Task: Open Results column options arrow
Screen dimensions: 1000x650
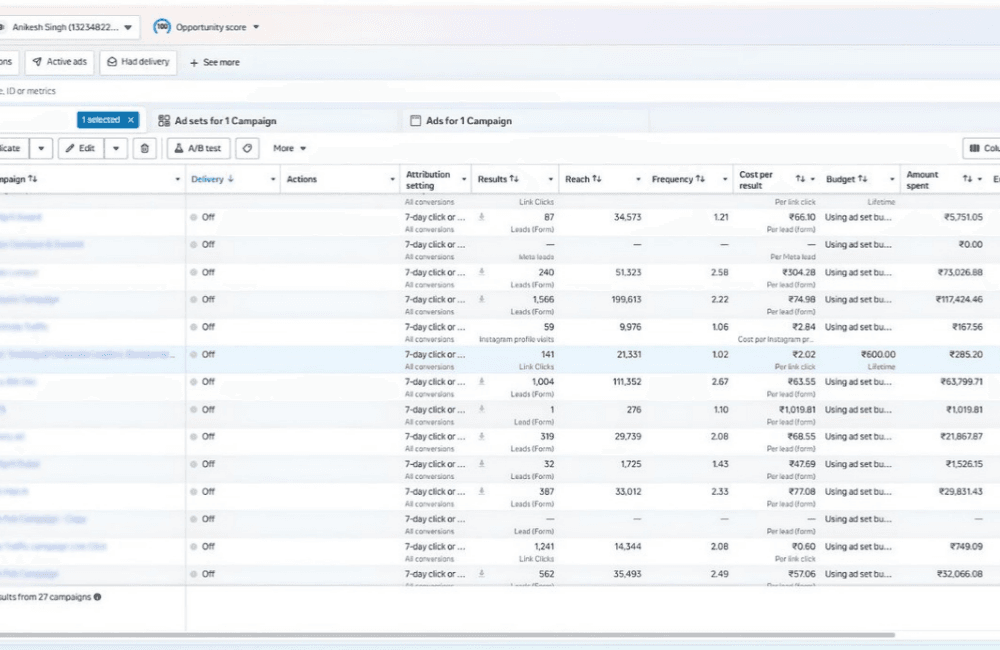Action: click(x=550, y=179)
